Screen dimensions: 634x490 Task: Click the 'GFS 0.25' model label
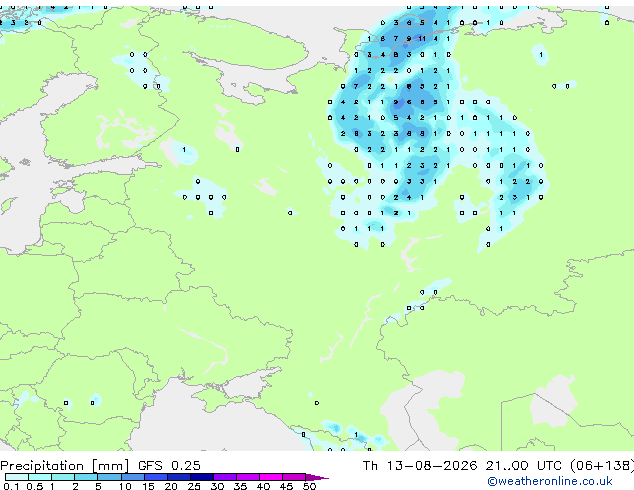(169, 466)
